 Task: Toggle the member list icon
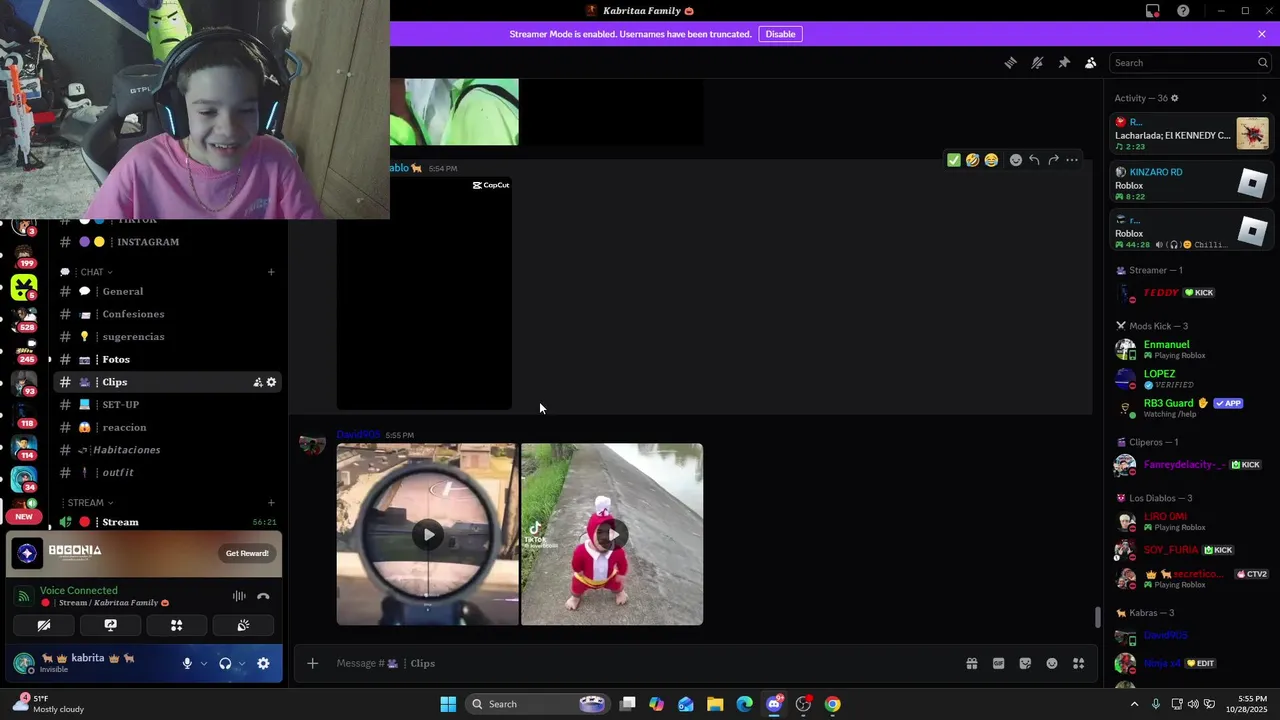[1091, 63]
